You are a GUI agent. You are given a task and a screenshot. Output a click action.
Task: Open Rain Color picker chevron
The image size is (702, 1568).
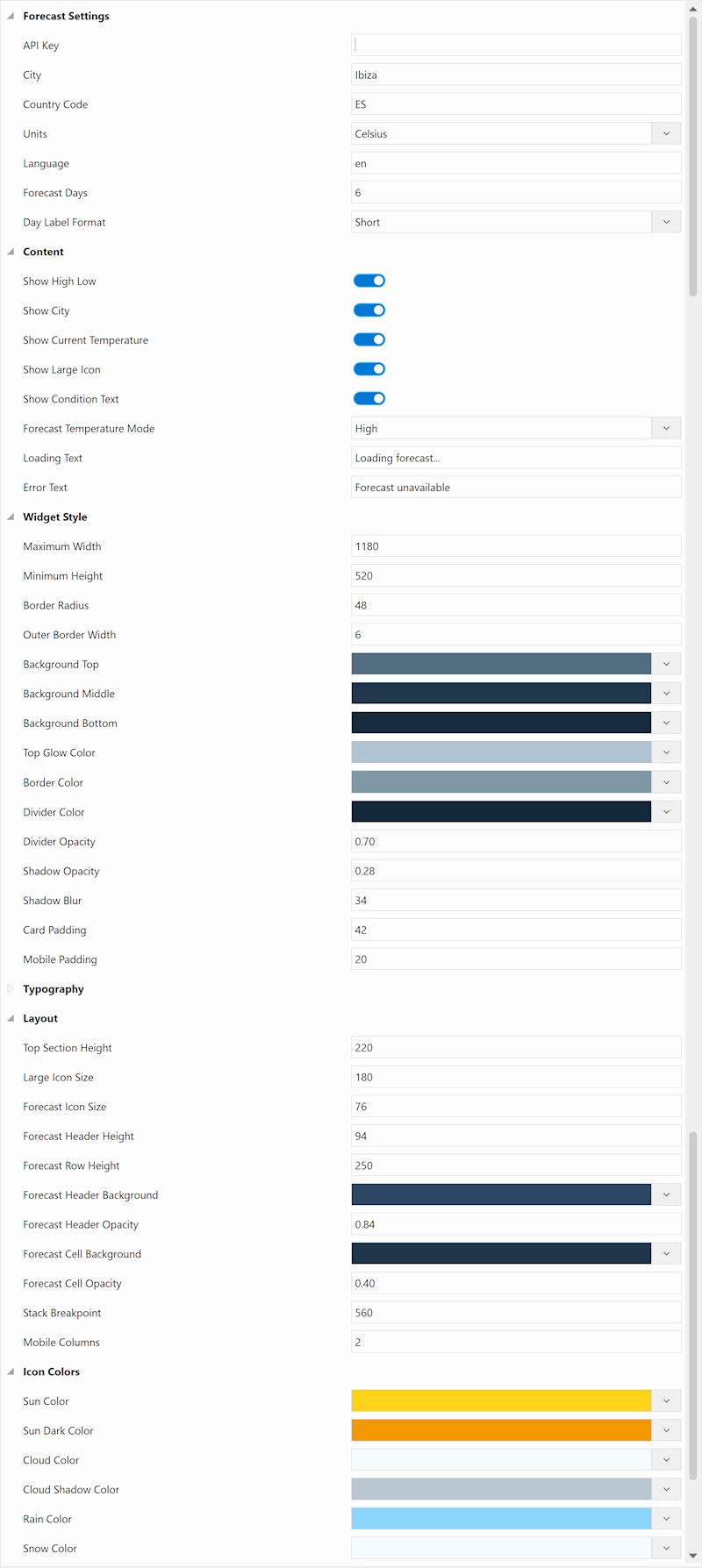pyautogui.click(x=666, y=1519)
